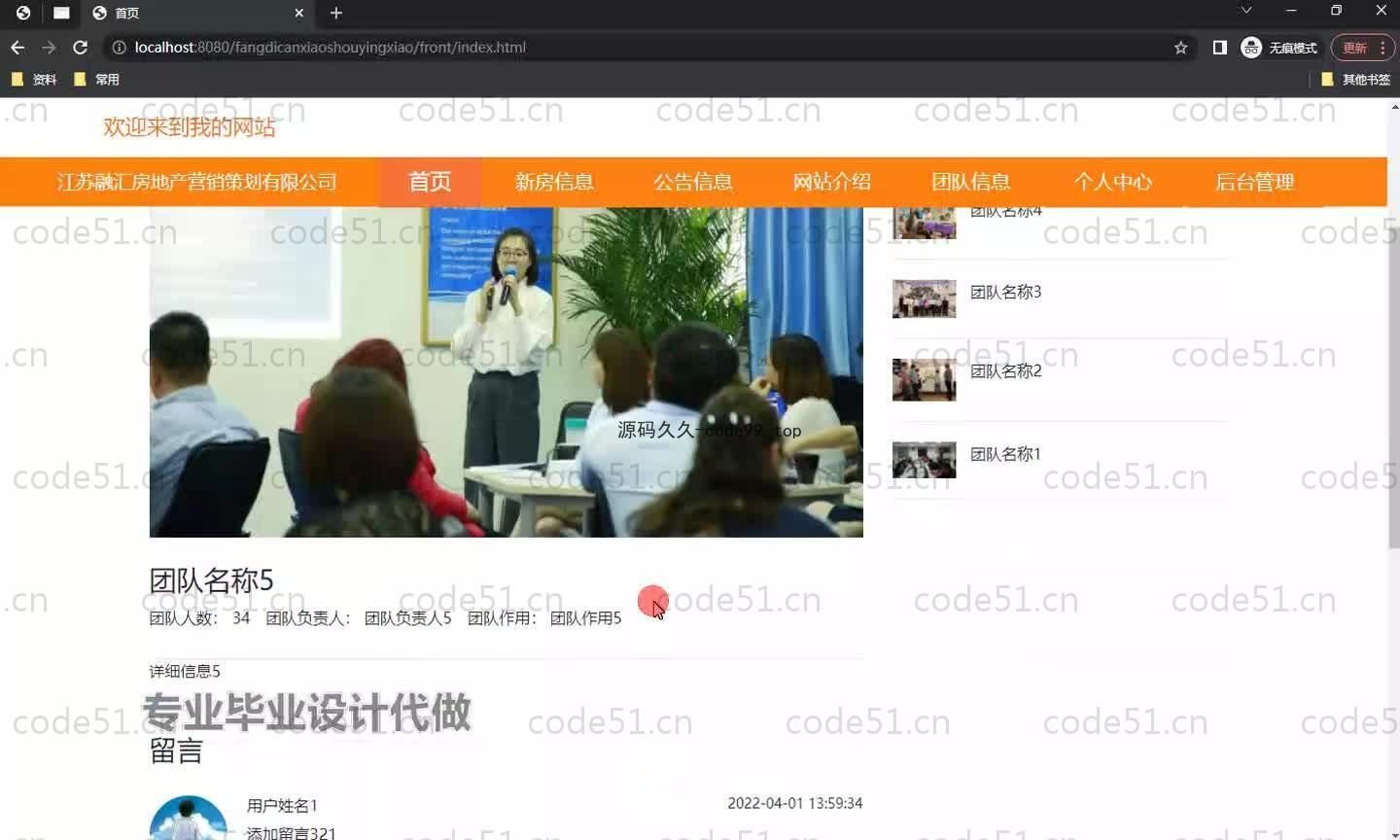Select 团队信息 in the navigation bar
Viewport: 1400px width, 840px height.
tap(970, 182)
